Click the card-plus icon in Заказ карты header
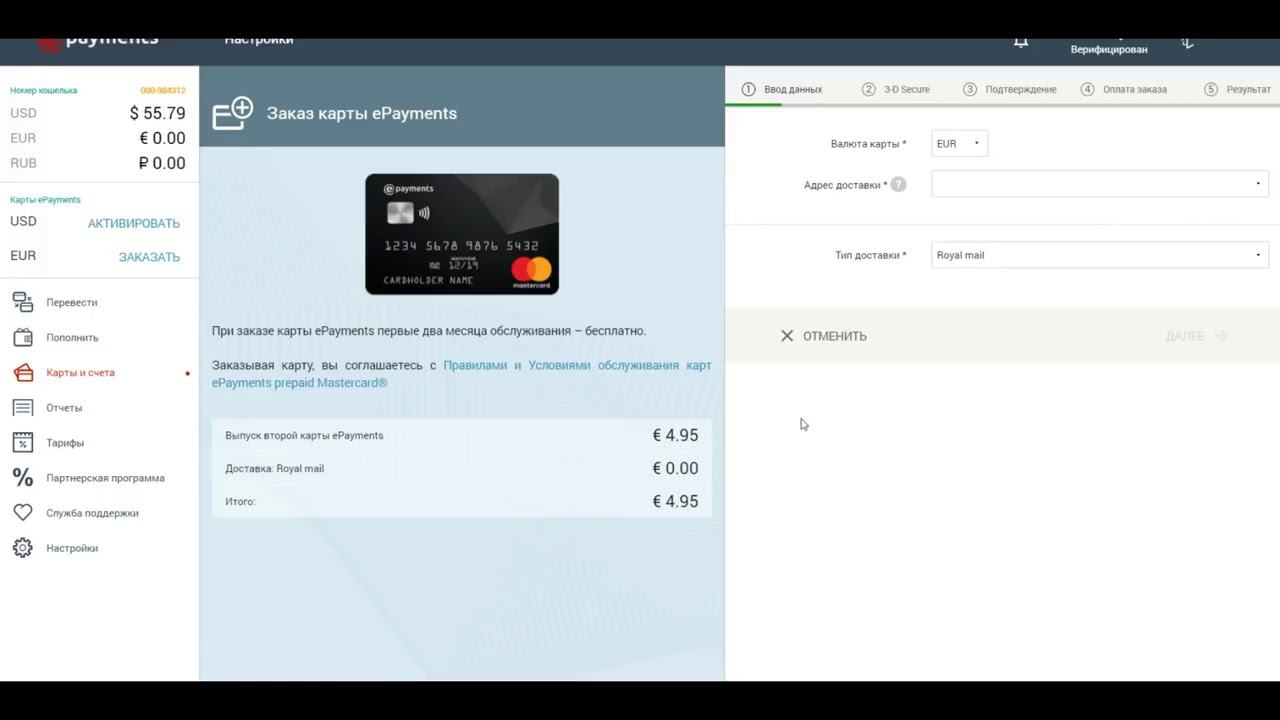The height and width of the screenshot is (720, 1280). coord(233,113)
